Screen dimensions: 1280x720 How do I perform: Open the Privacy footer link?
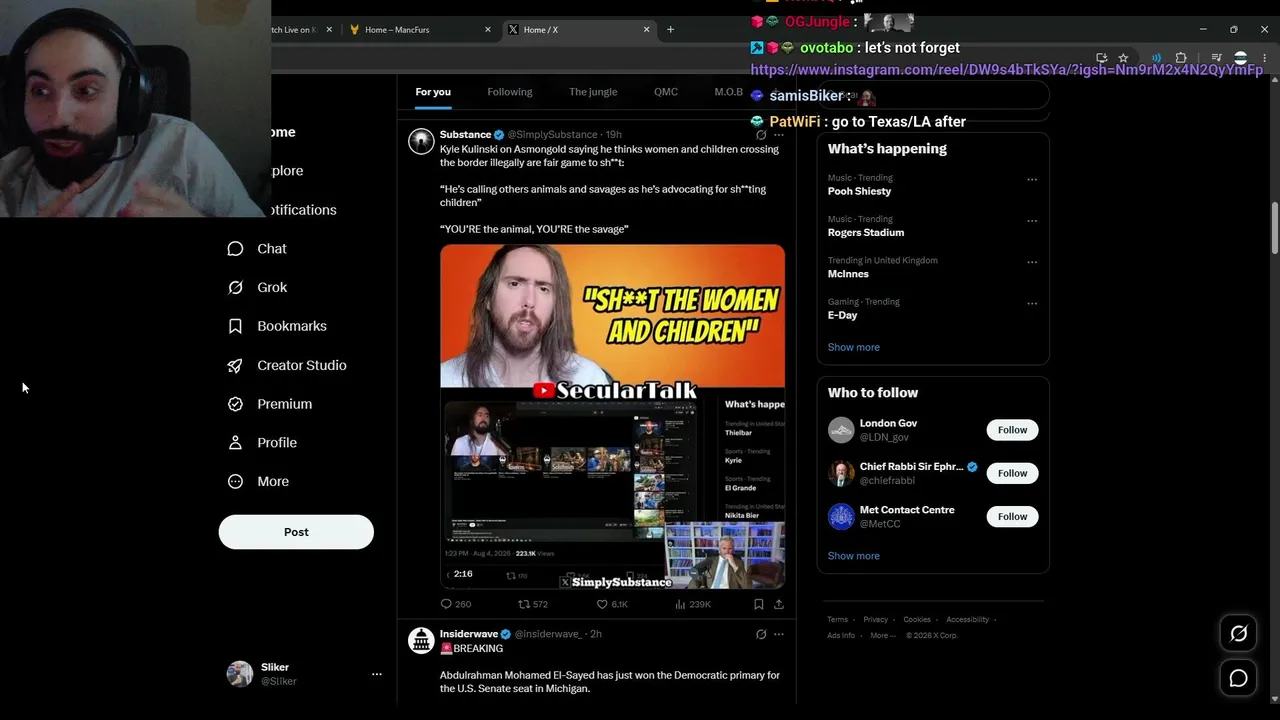[x=875, y=620]
